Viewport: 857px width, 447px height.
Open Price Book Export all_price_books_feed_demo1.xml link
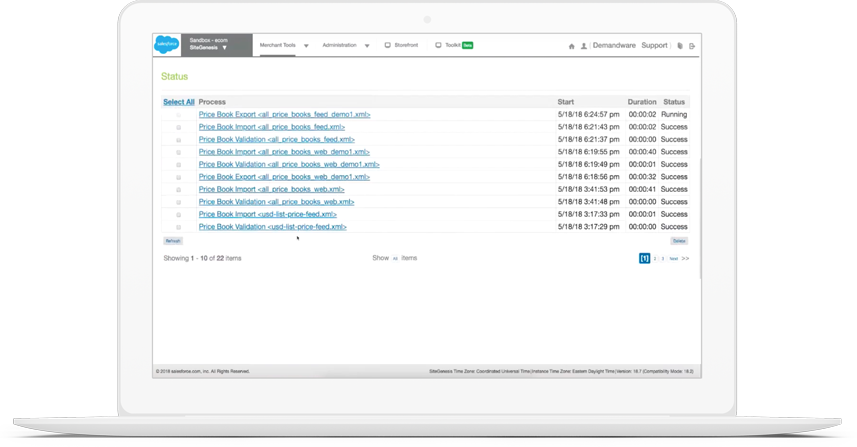click(284, 115)
